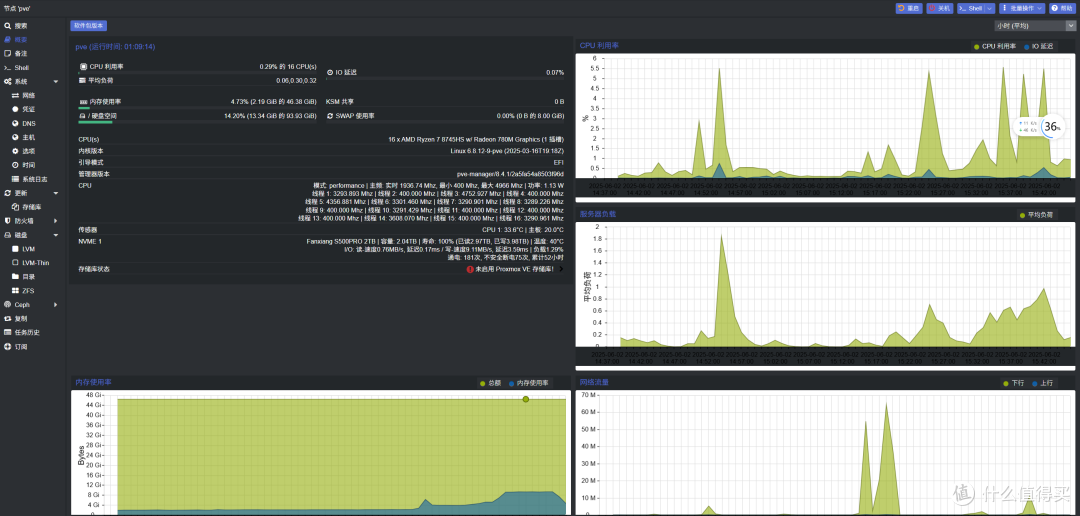Select the LVM-Thin outlined square icon
The width and height of the screenshot is (1080, 516).
click(15, 262)
